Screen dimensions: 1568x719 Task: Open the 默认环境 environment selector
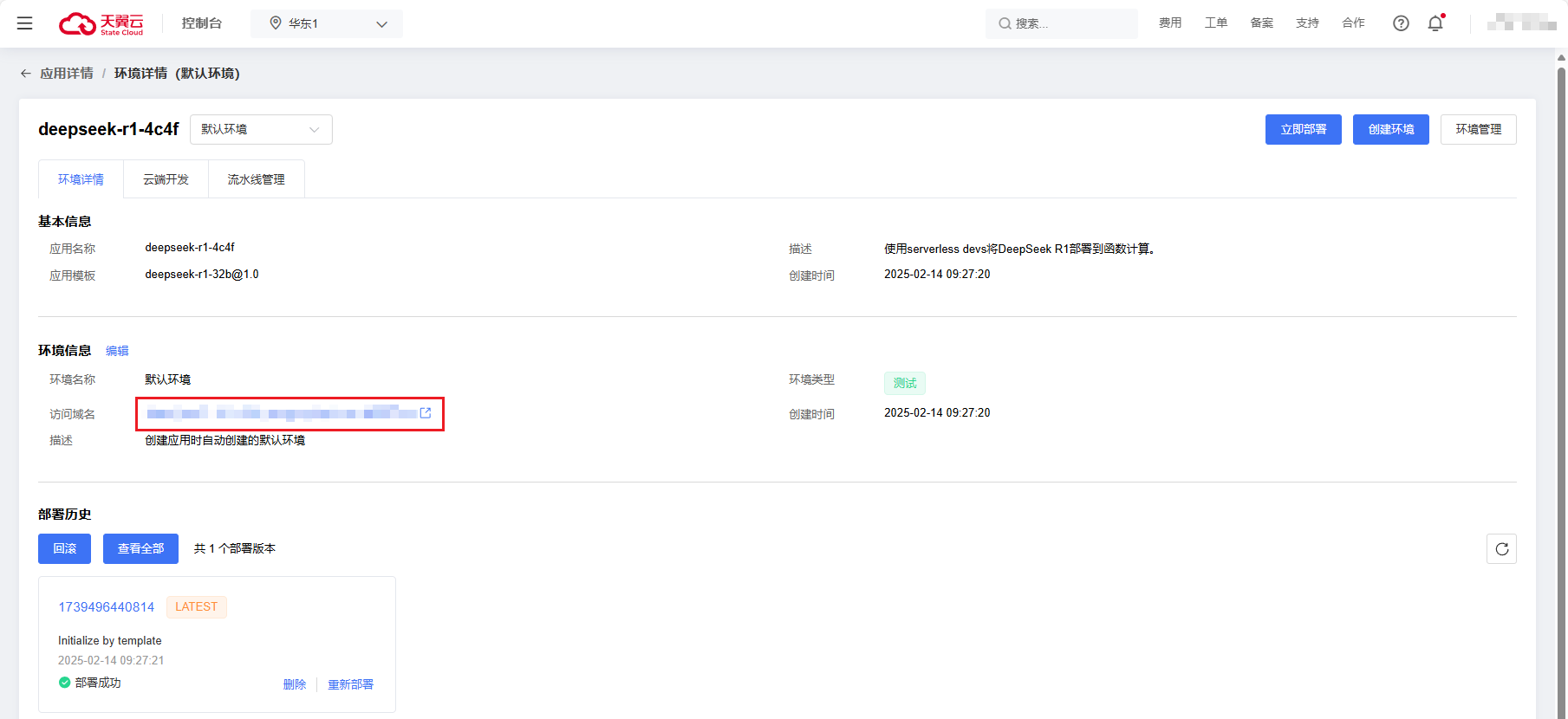tap(261, 129)
